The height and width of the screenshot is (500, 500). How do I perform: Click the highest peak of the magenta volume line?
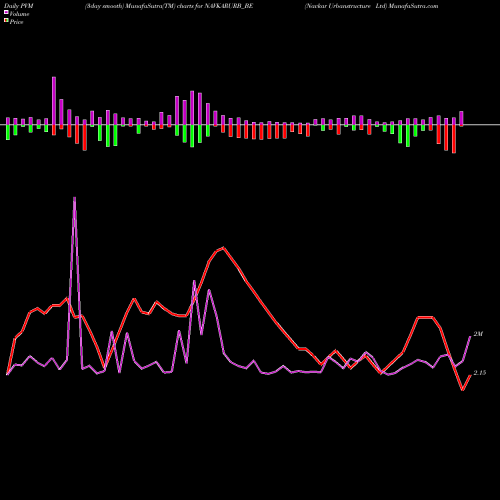[74, 198]
